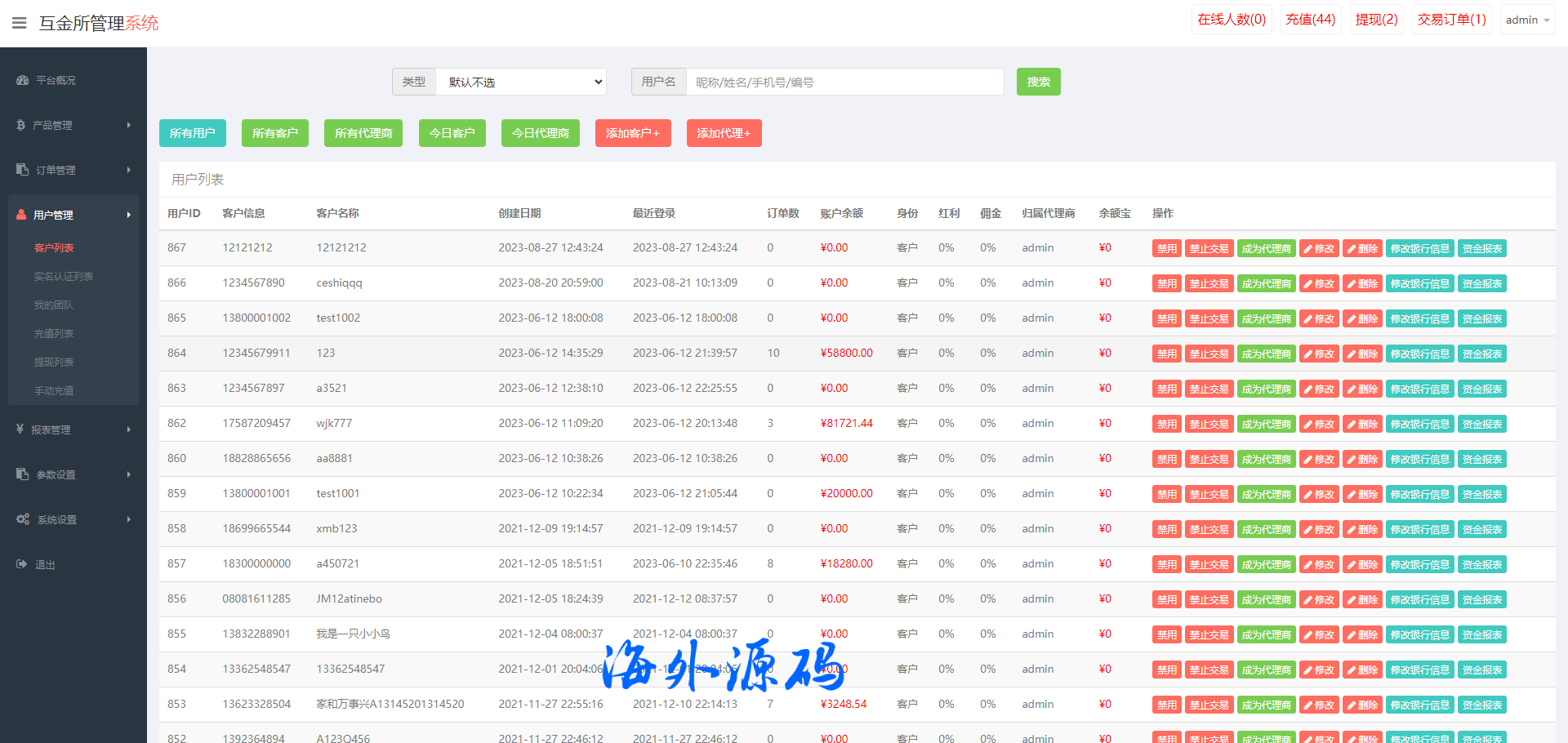Open 实名认证列表 in sidebar submenu
The height and width of the screenshot is (743, 1568).
point(63,277)
